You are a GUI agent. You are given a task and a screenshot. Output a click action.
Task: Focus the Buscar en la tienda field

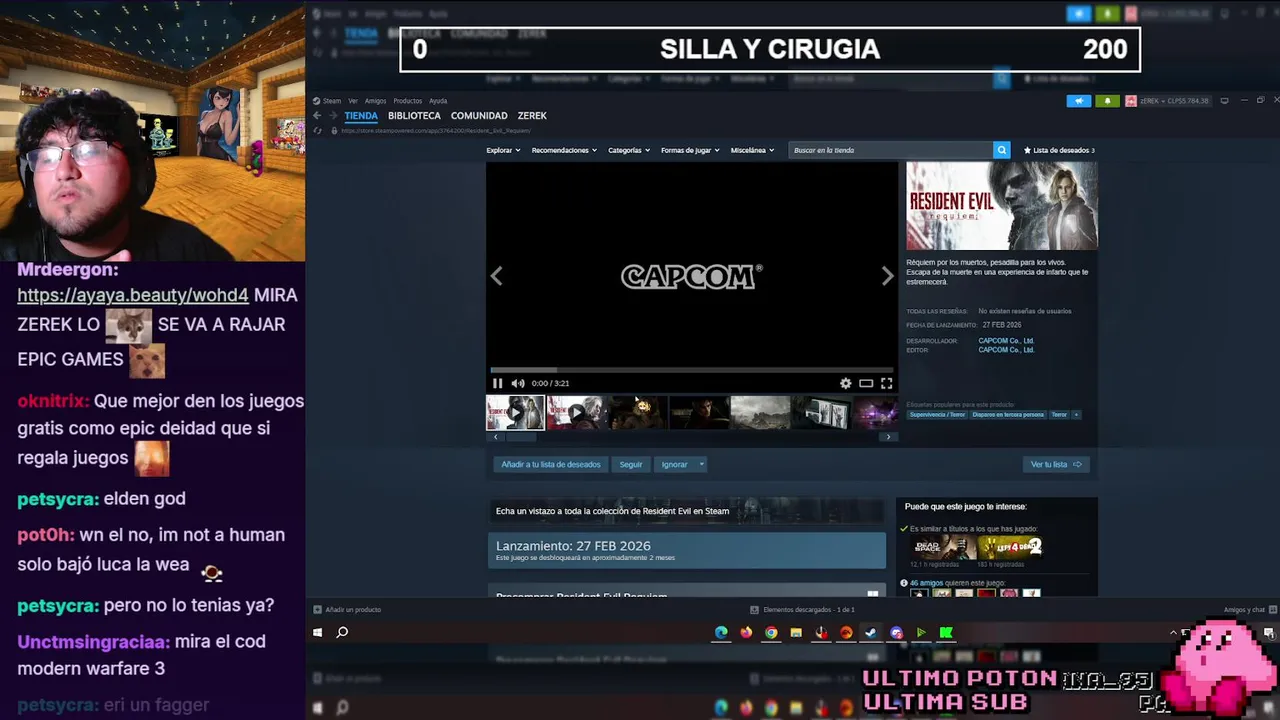pyautogui.click(x=890, y=150)
